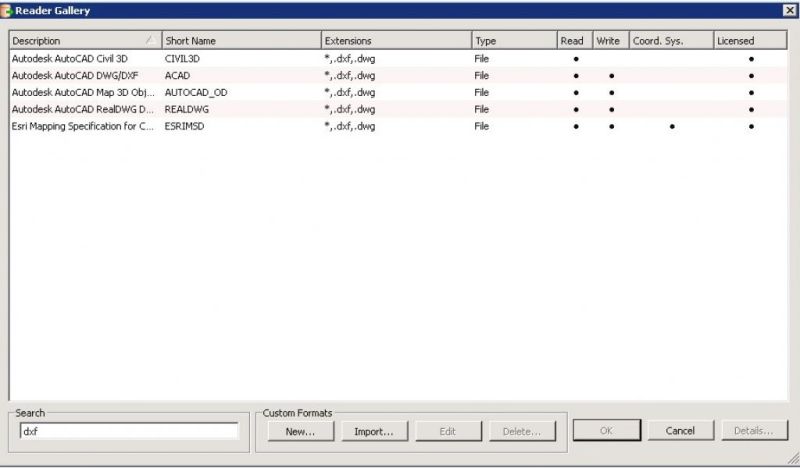800x468 pixels.
Task: Select the Autodesk AutoCAD Map 3D Obj... row
Action: 398,92
